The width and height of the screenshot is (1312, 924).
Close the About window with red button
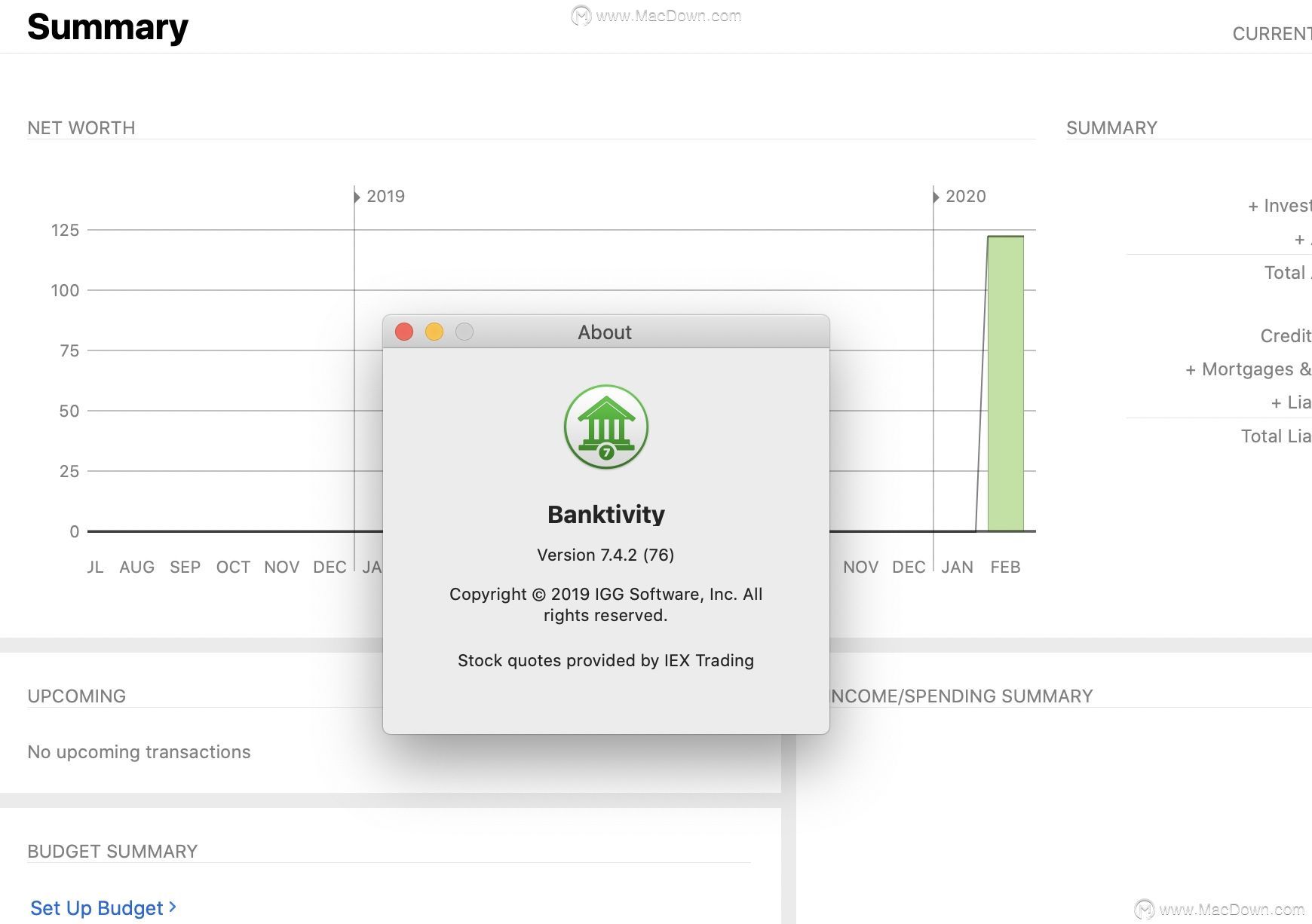coord(404,332)
